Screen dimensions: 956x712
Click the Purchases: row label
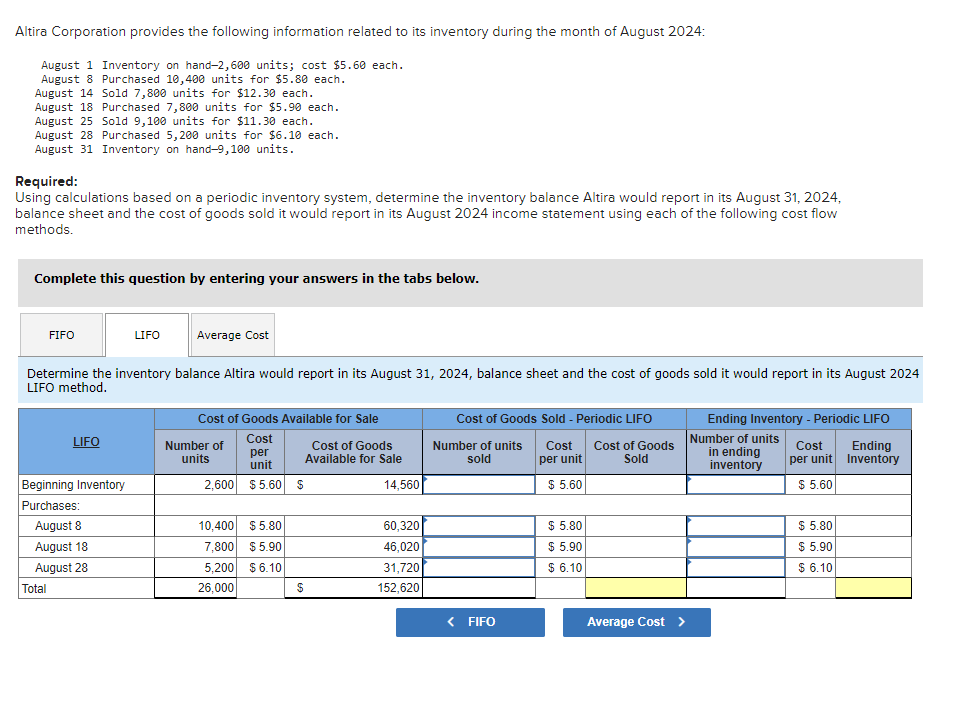[x=51, y=505]
